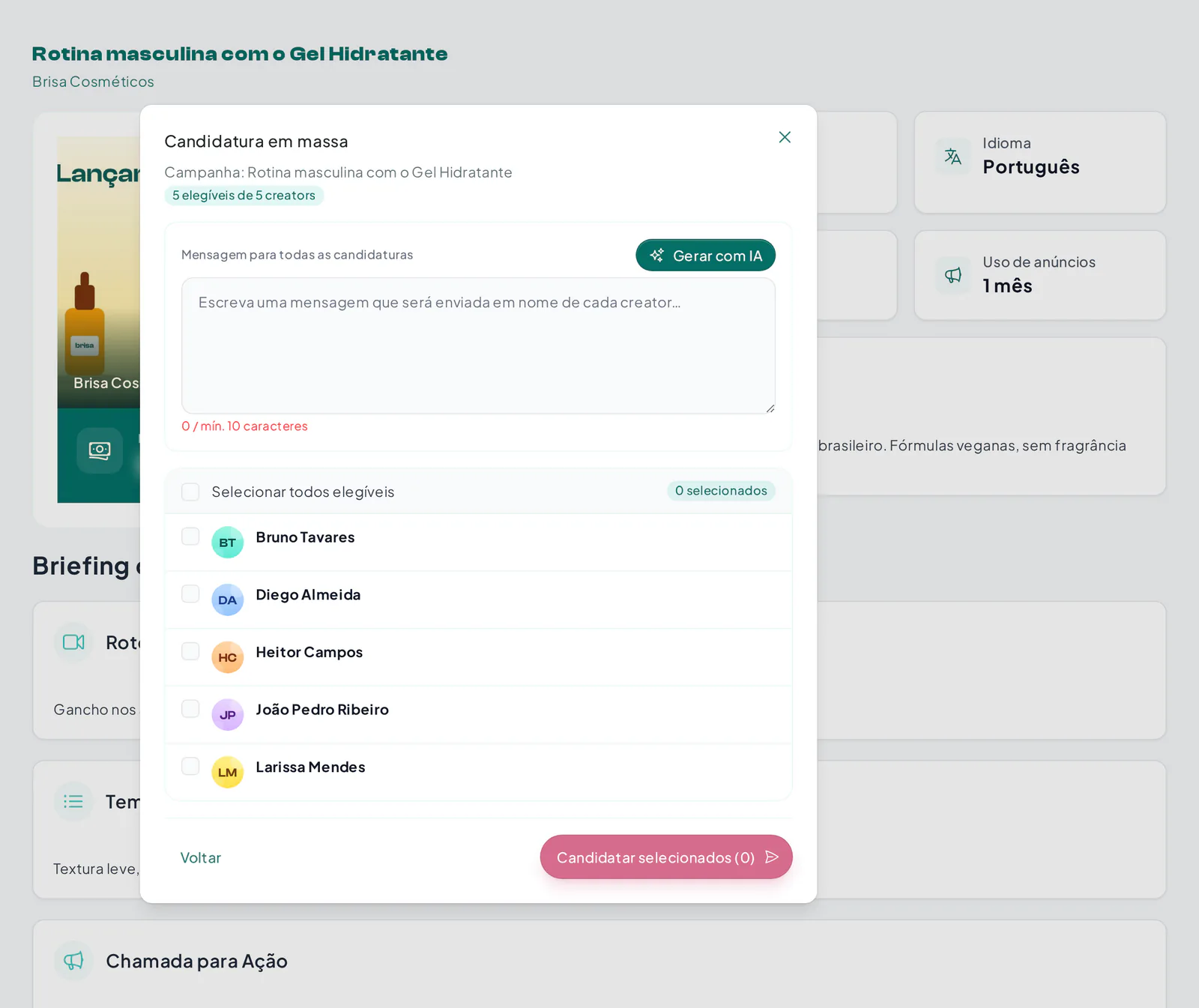Generate message with Gerar com IA
Screen dimensions: 1199x1008
click(705, 256)
